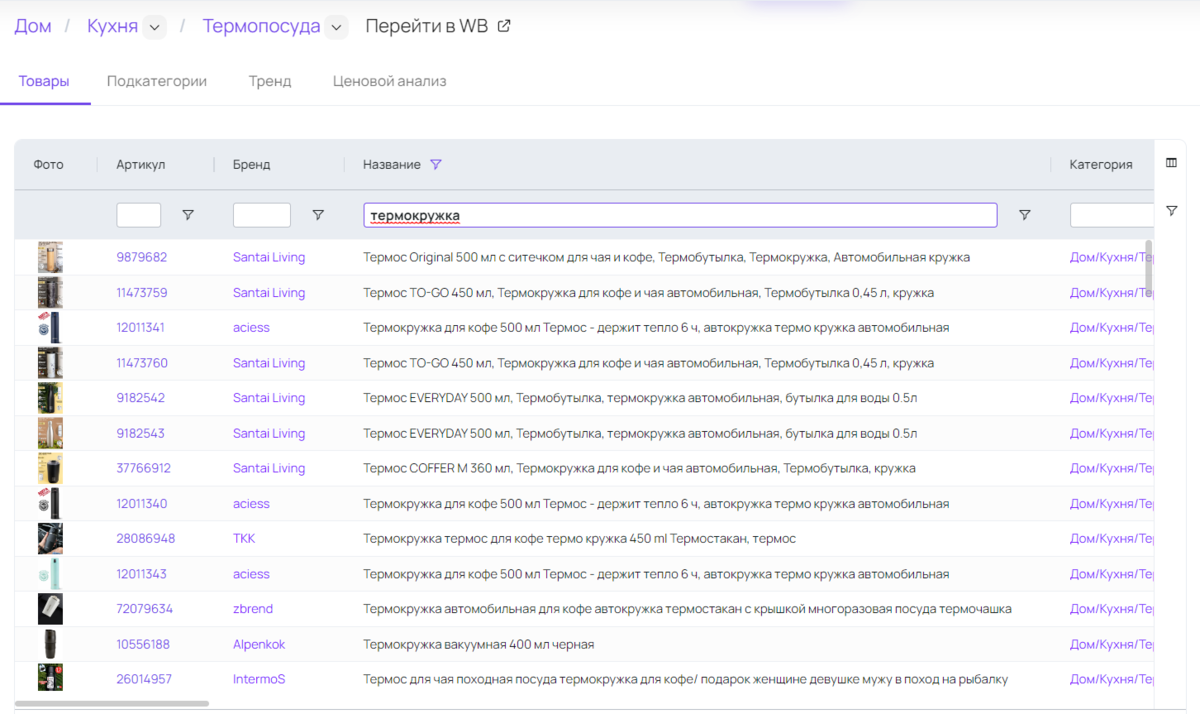
Task: Open the product thumbnail for article 10556188
Action: click(x=50, y=644)
